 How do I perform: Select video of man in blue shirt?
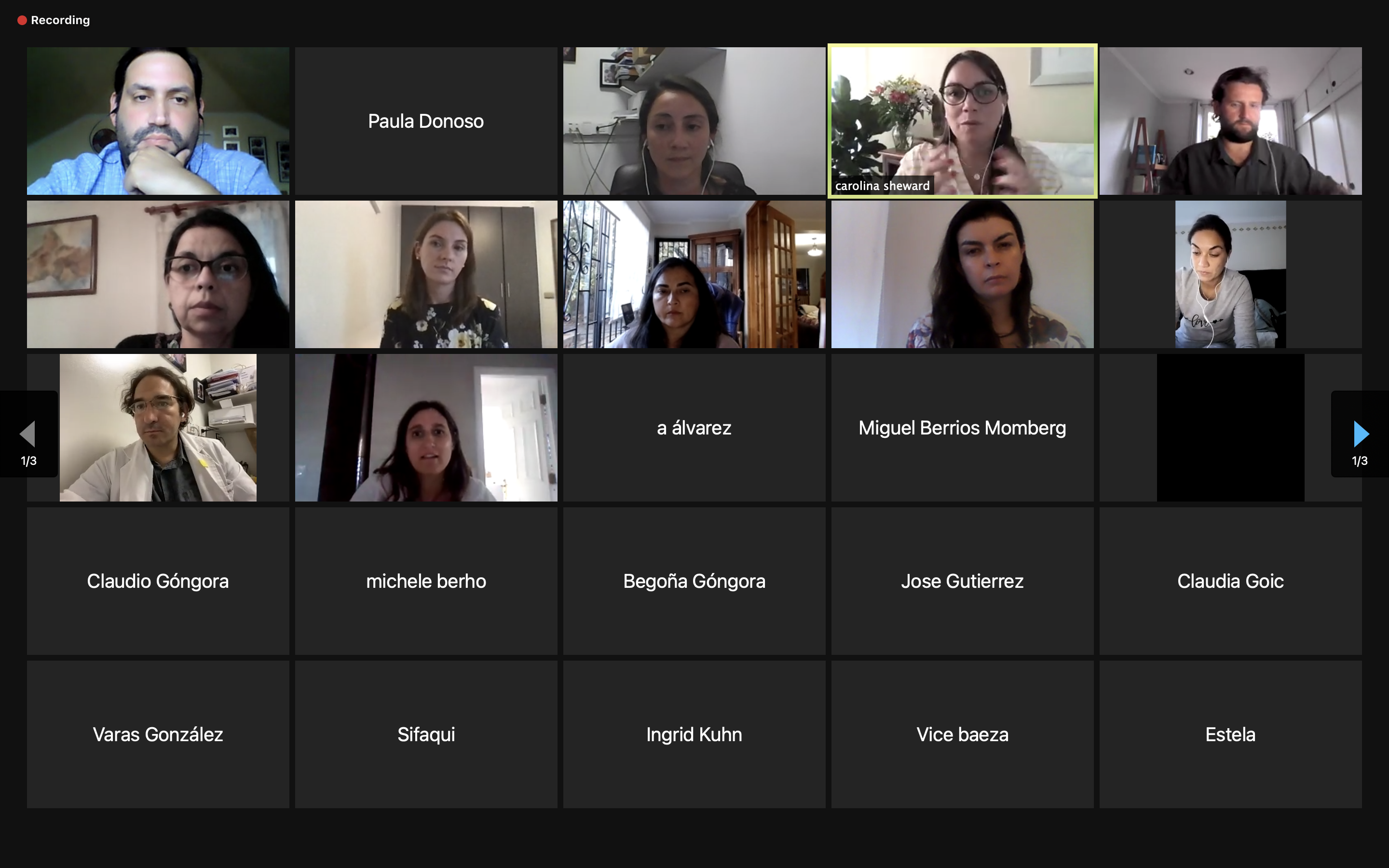158,121
